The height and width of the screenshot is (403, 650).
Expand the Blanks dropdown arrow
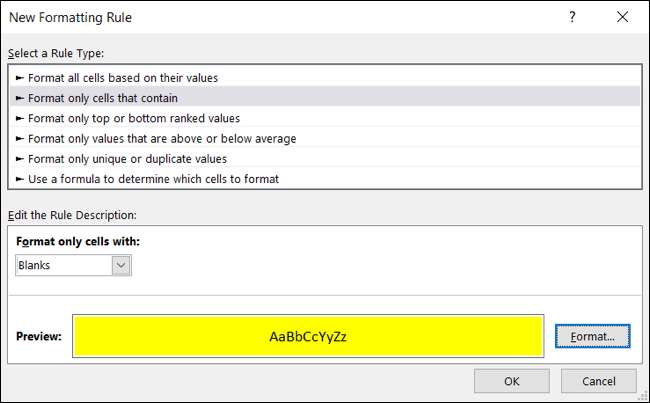click(x=121, y=265)
